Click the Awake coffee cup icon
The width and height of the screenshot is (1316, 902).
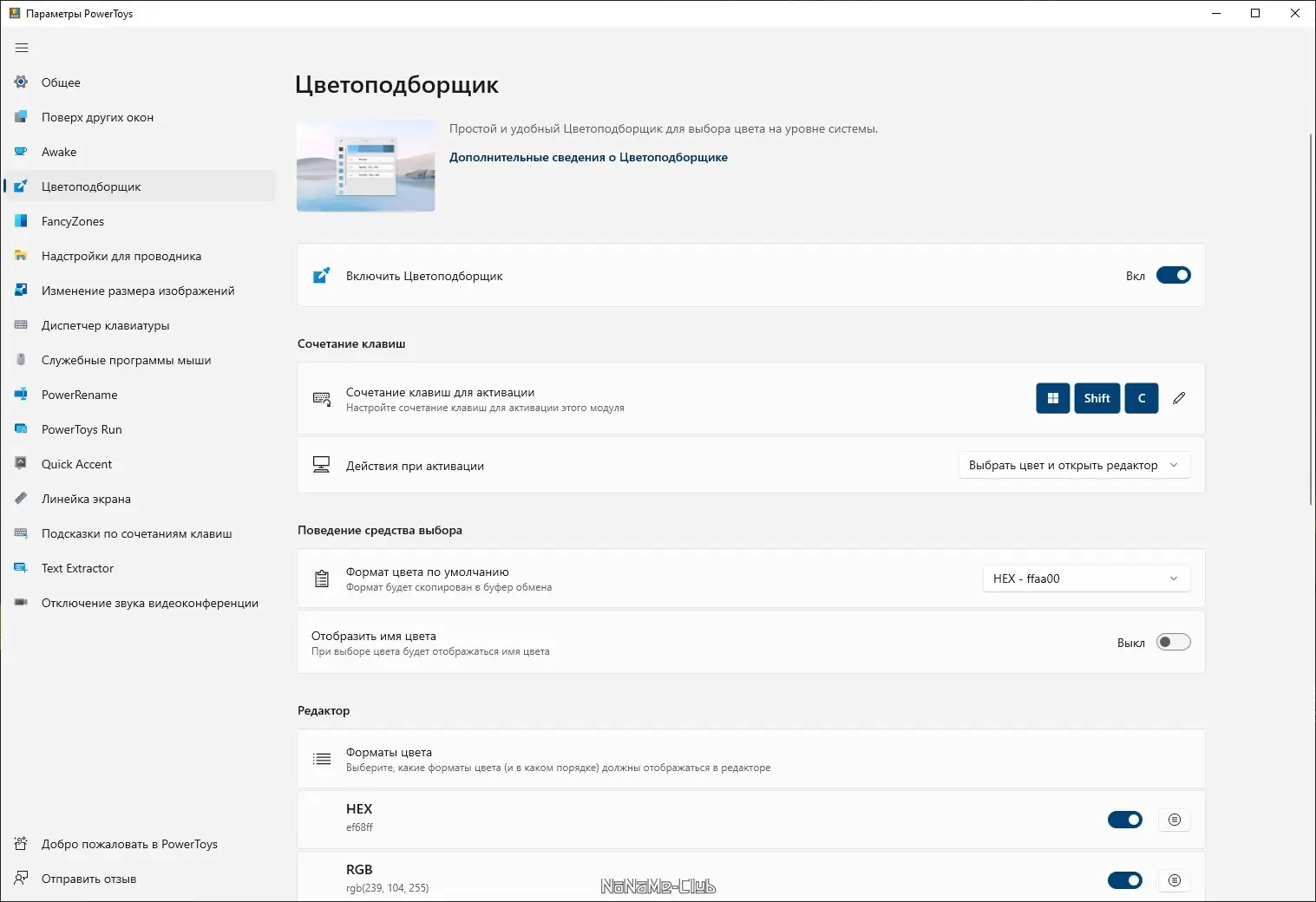tap(21, 152)
